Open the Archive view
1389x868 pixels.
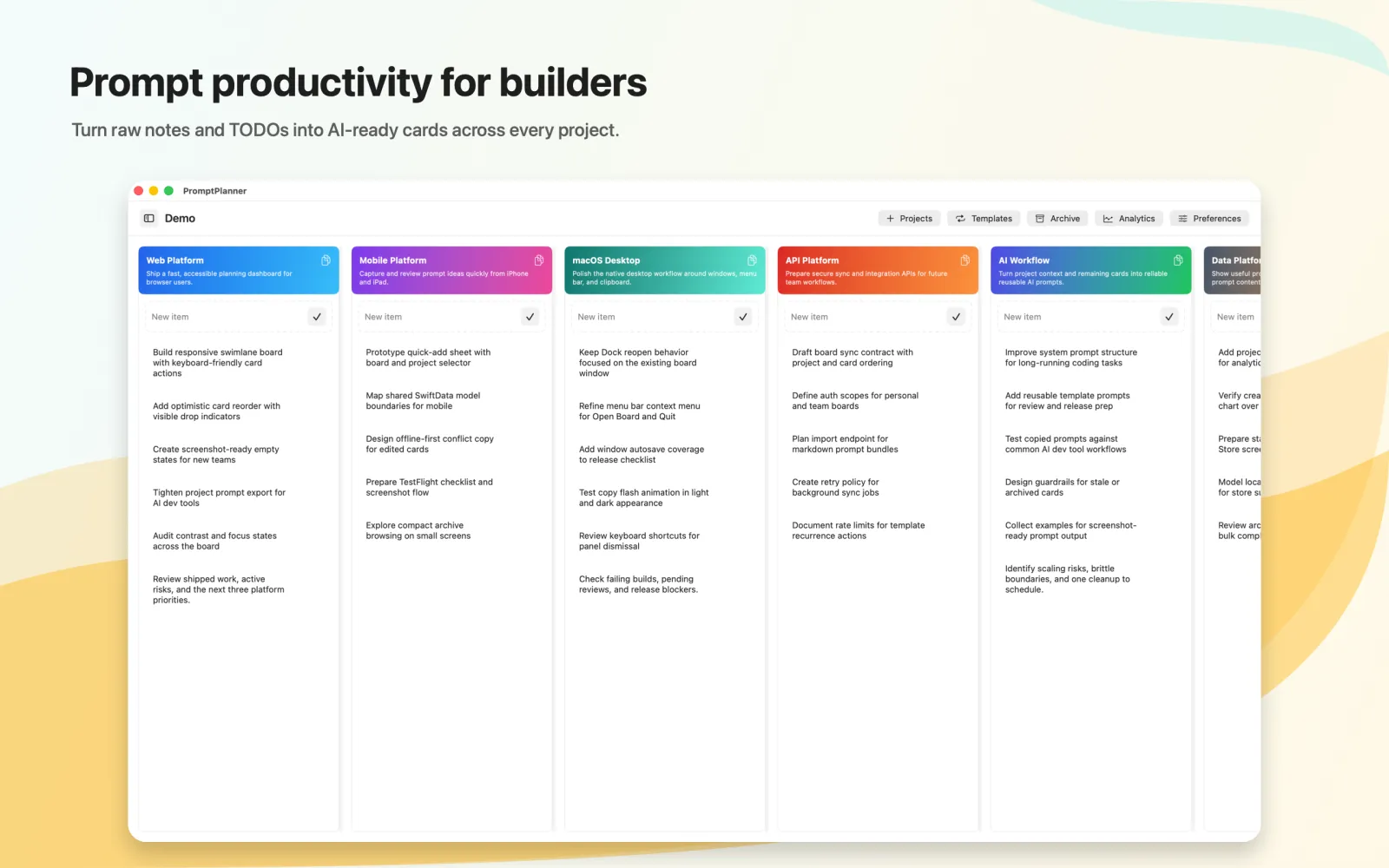tap(1057, 219)
